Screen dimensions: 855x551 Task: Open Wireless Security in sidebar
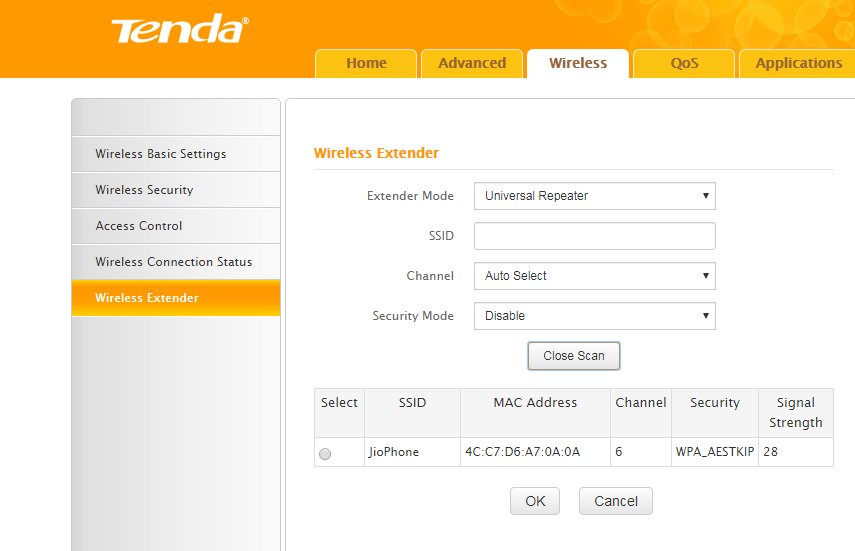click(x=176, y=190)
